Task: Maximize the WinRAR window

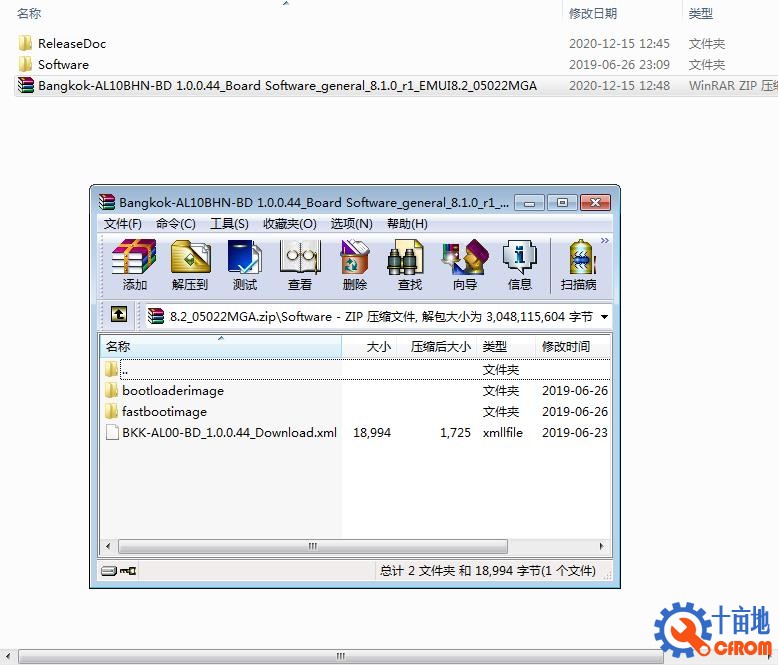Action: click(562, 203)
